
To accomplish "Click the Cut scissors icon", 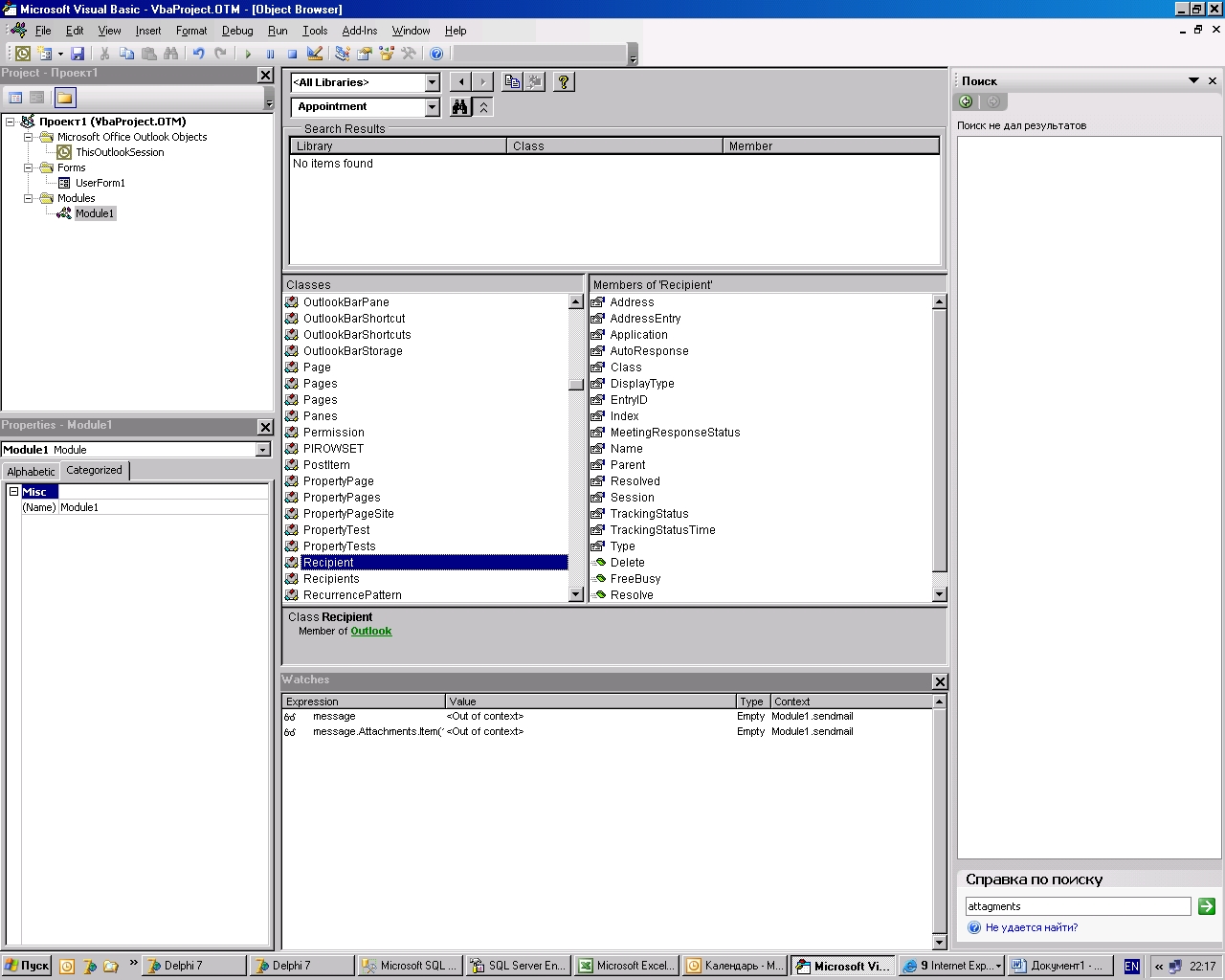I will 104,54.
